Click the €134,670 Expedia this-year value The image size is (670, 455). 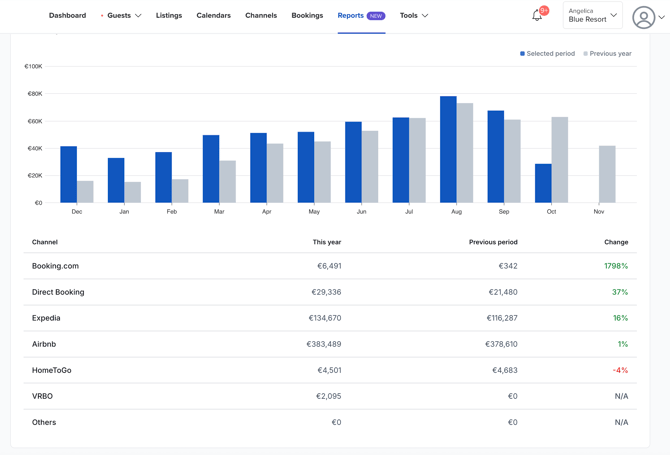point(325,318)
